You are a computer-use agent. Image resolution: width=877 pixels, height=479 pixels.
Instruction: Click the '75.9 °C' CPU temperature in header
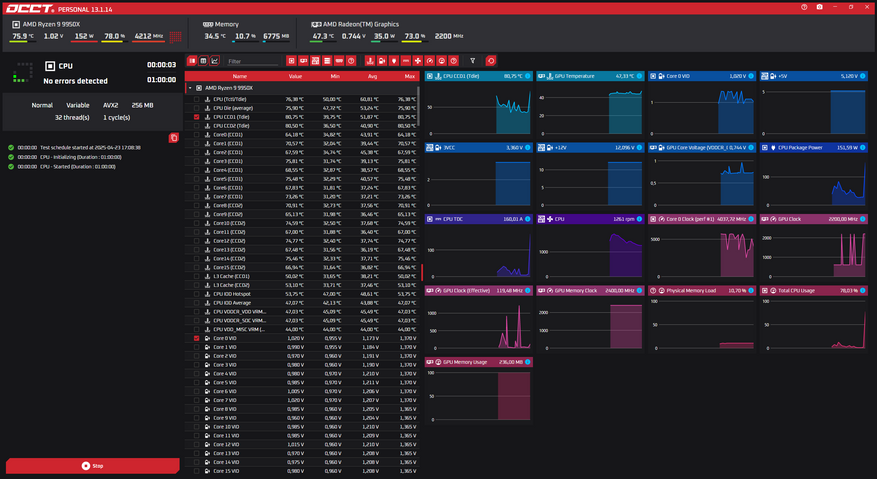tap(23, 36)
